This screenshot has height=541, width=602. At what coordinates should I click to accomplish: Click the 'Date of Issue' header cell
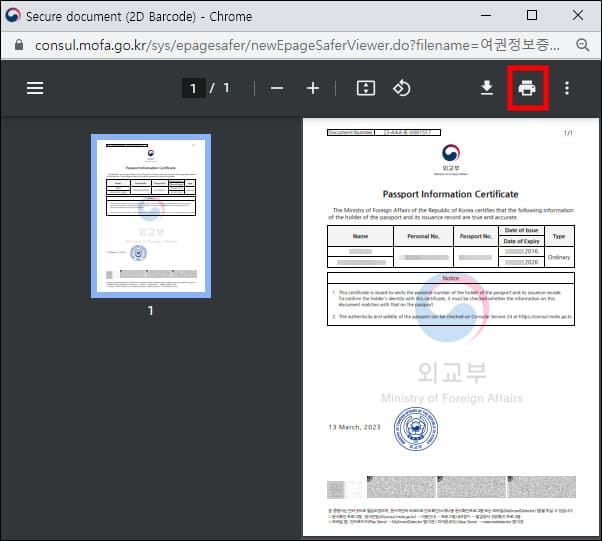[x=521, y=230]
